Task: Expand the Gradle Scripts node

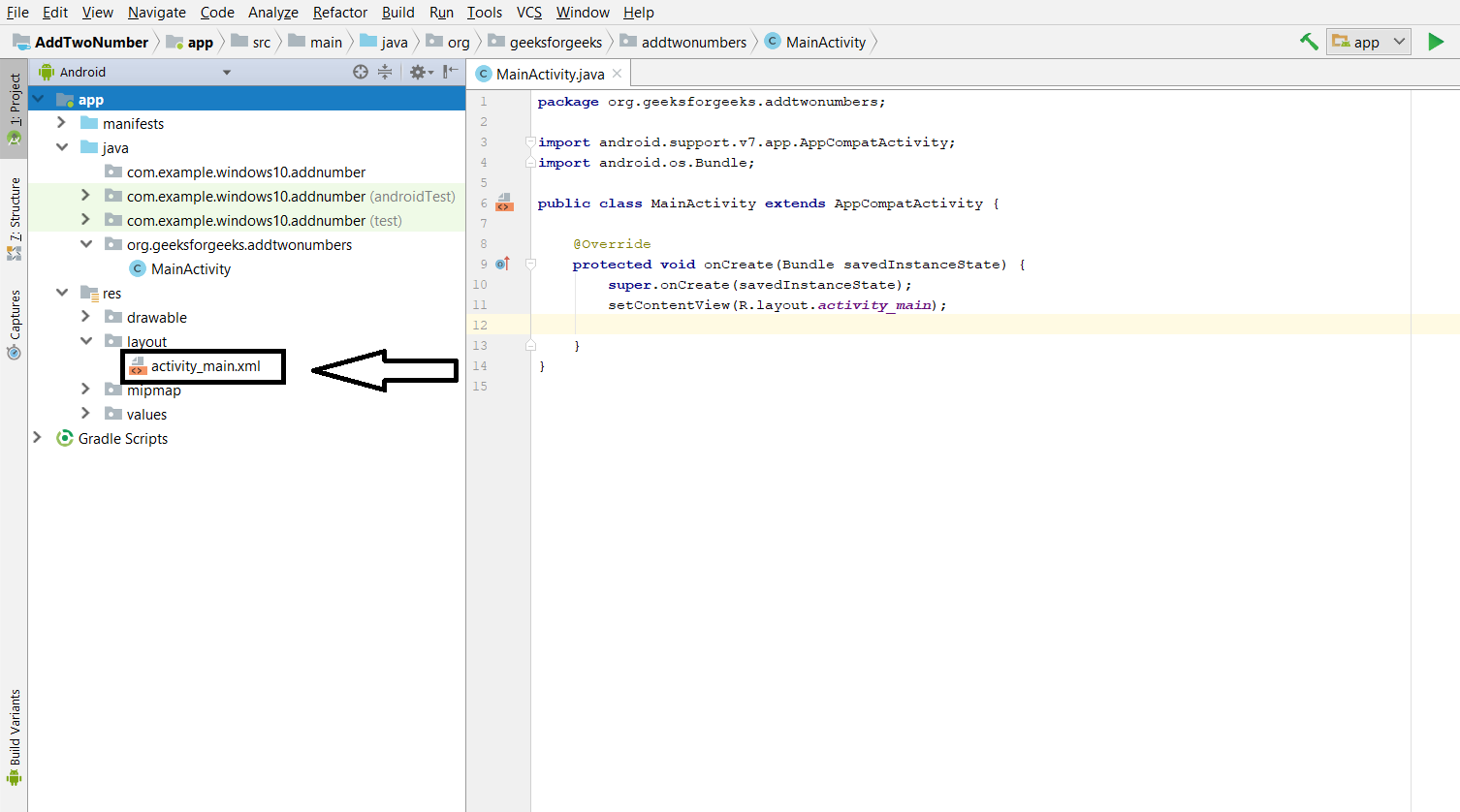Action: 38,438
